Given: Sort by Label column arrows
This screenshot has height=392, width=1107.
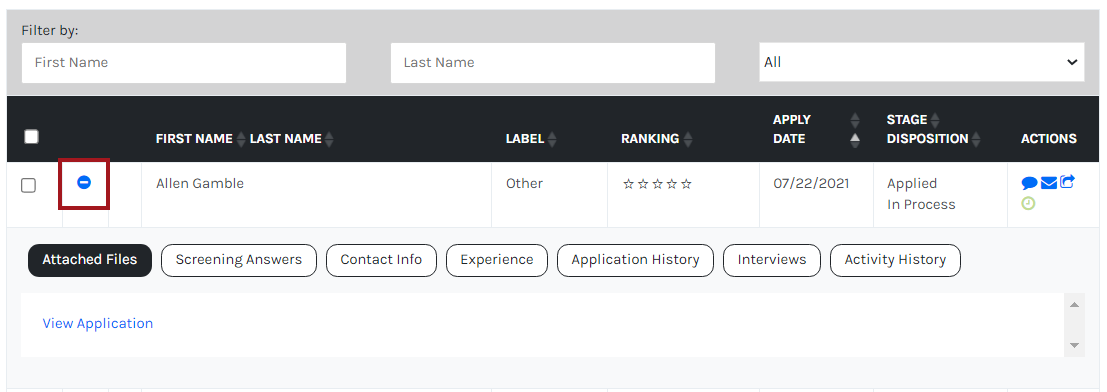Looking at the screenshot, I should pyautogui.click(x=552, y=139).
